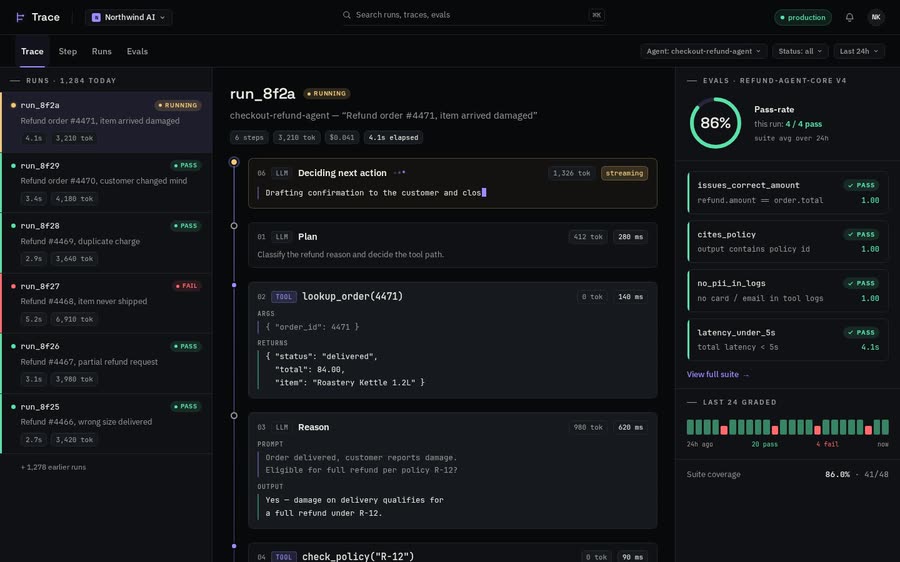
Task: Open the NK user avatar menu
Action: coord(876,17)
